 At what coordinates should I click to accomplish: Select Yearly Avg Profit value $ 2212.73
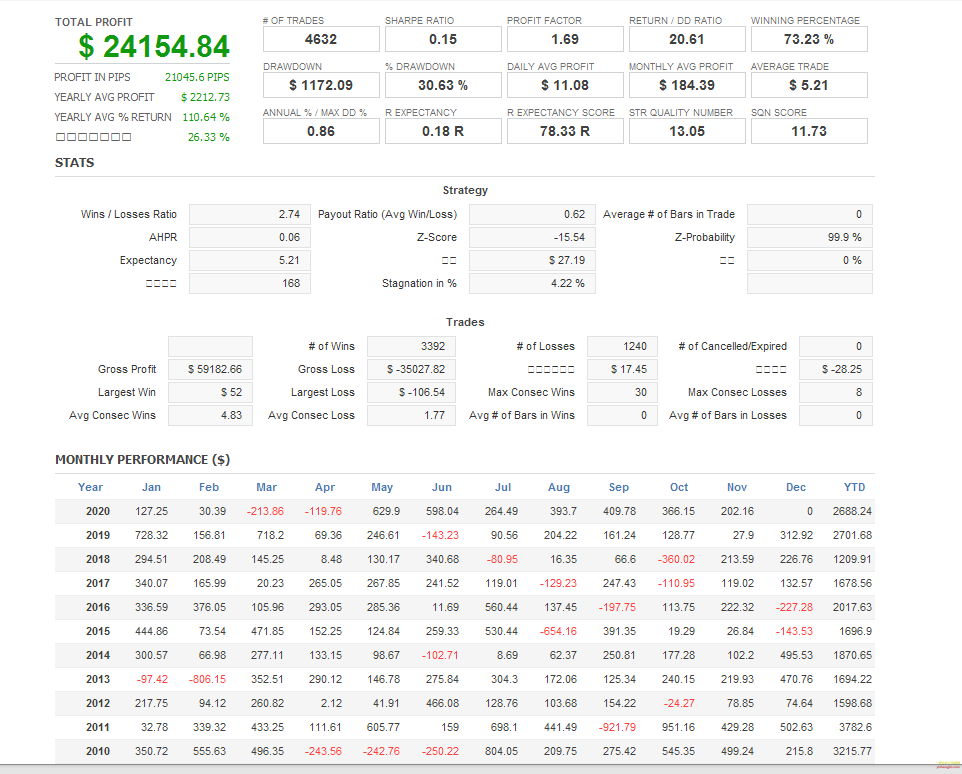(x=205, y=97)
